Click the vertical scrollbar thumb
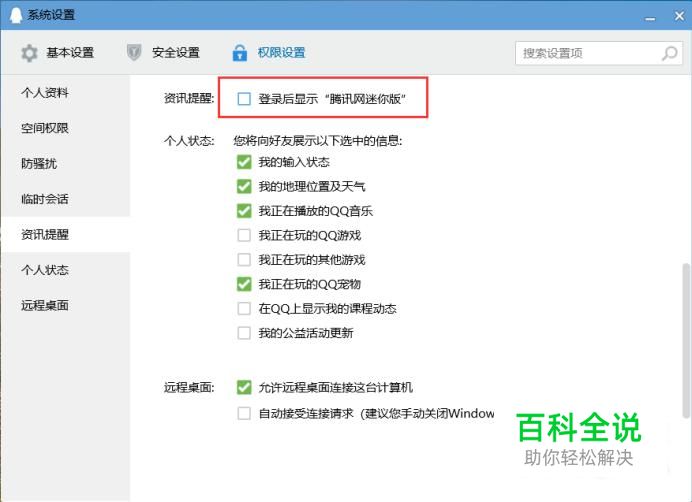The height and width of the screenshot is (502, 692). (686, 340)
